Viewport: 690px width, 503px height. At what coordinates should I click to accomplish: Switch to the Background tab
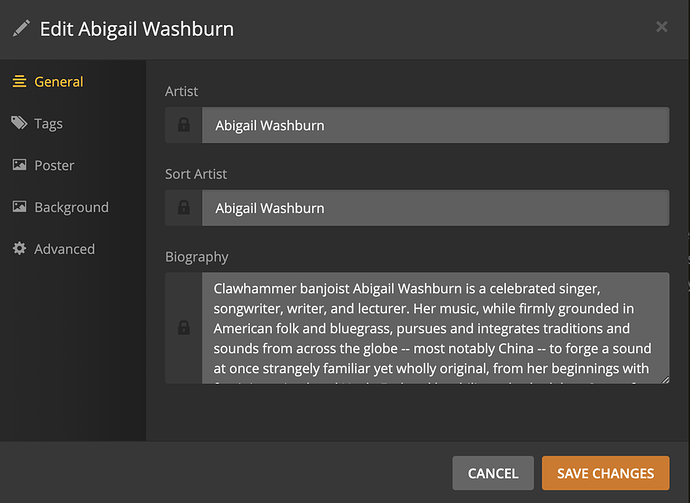(x=71, y=207)
